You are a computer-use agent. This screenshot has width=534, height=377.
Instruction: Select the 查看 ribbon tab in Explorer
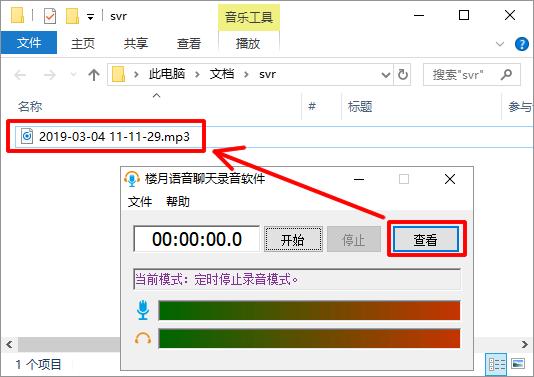tap(188, 43)
